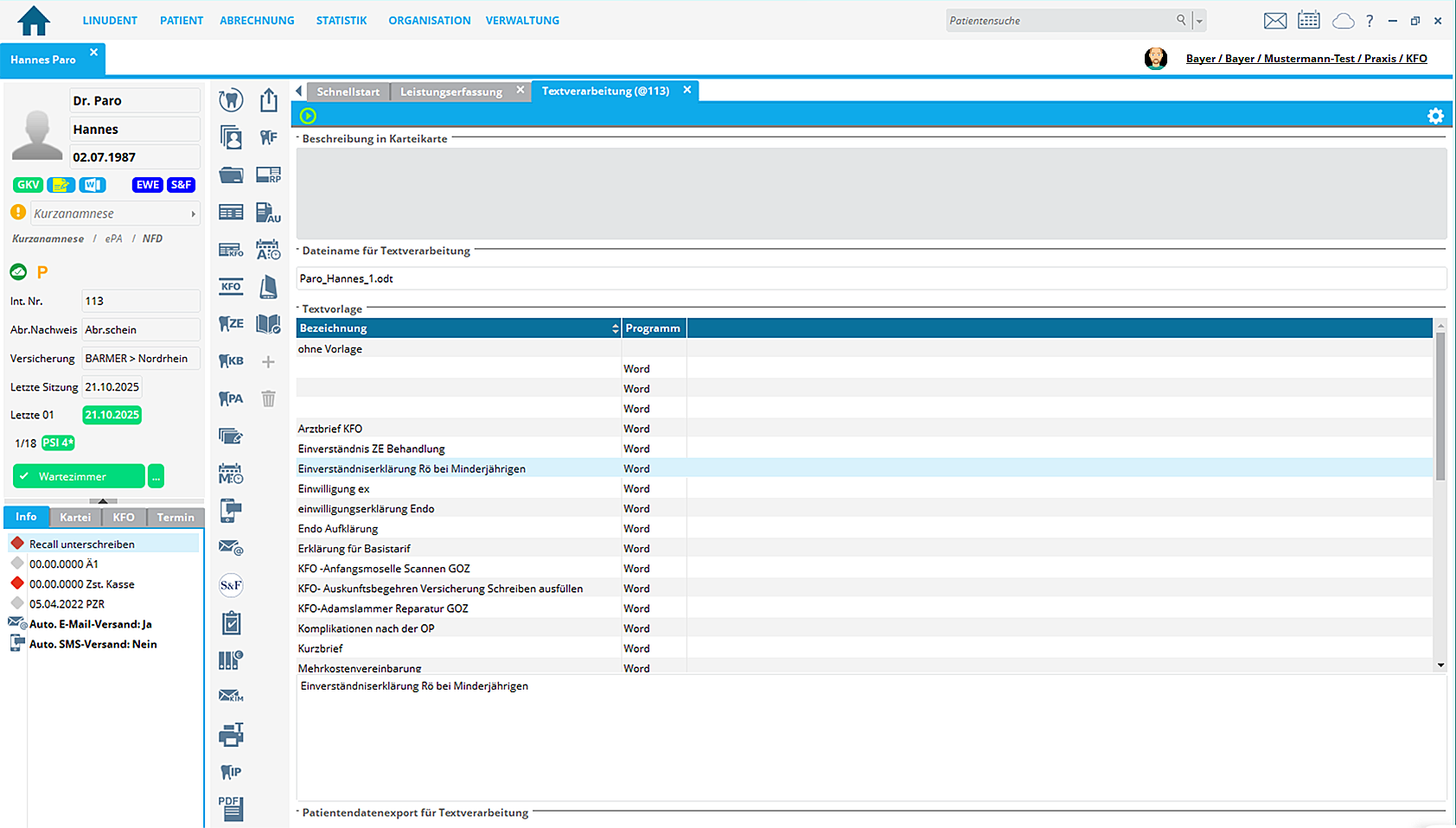Toggle the Wartezimmer status button
This screenshot has width=1456, height=828.
point(79,476)
